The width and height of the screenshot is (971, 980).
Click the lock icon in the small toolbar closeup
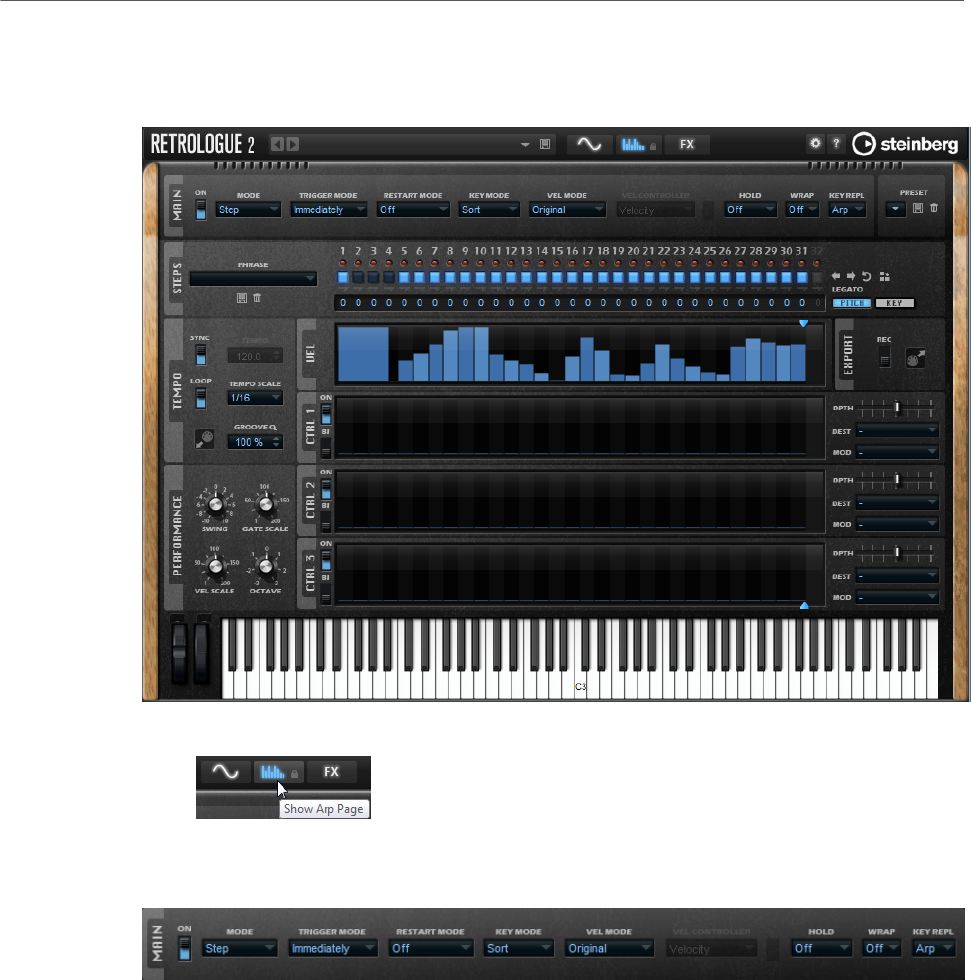tap(294, 774)
